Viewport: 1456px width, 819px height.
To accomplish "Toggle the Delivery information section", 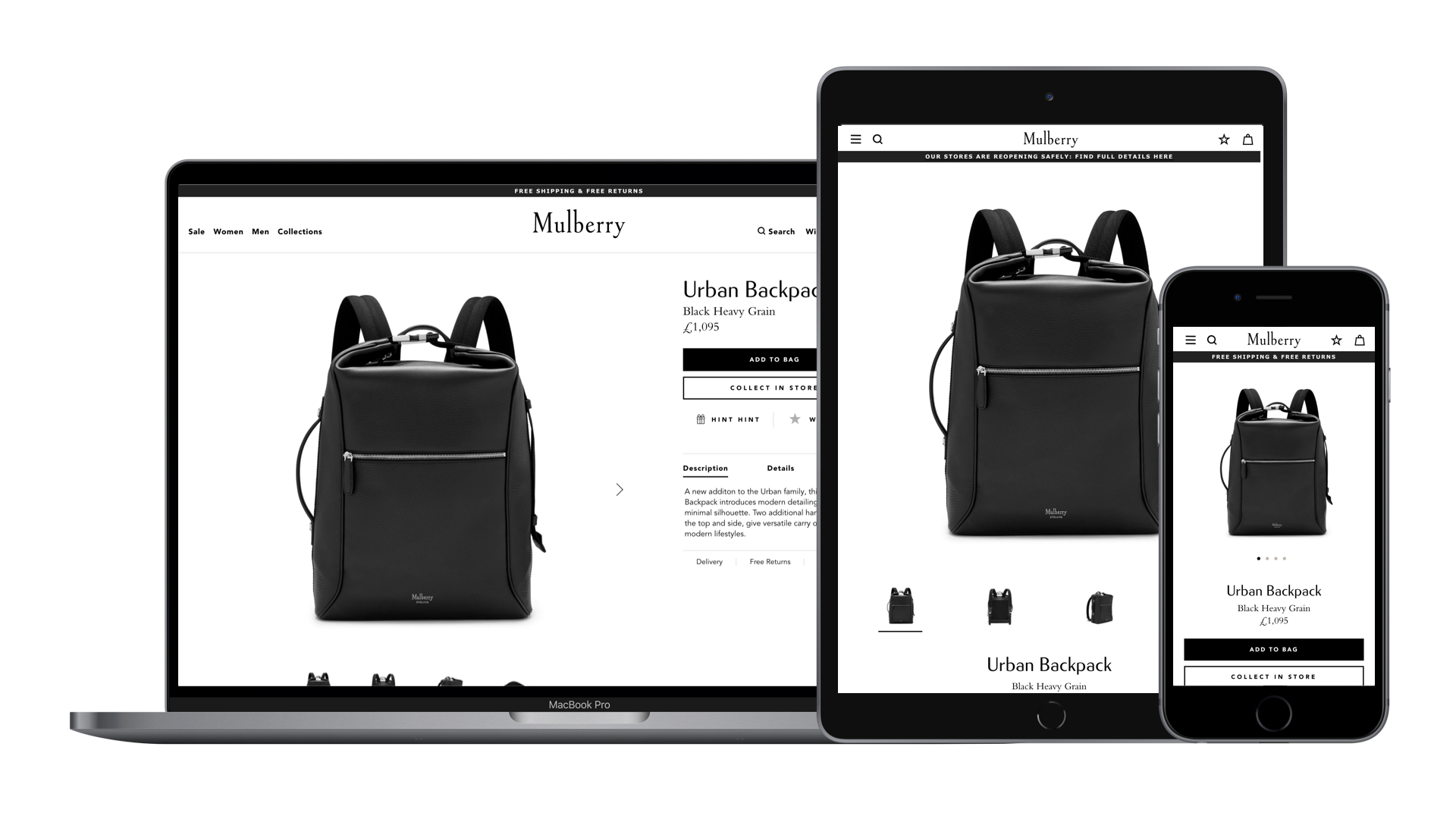I will 708,562.
